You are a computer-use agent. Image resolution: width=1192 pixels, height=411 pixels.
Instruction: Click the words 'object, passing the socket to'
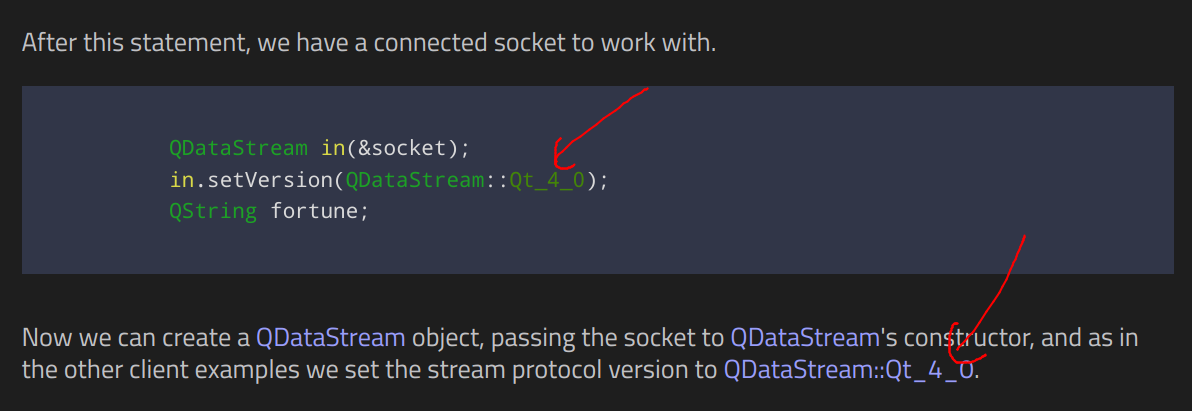(x=568, y=337)
